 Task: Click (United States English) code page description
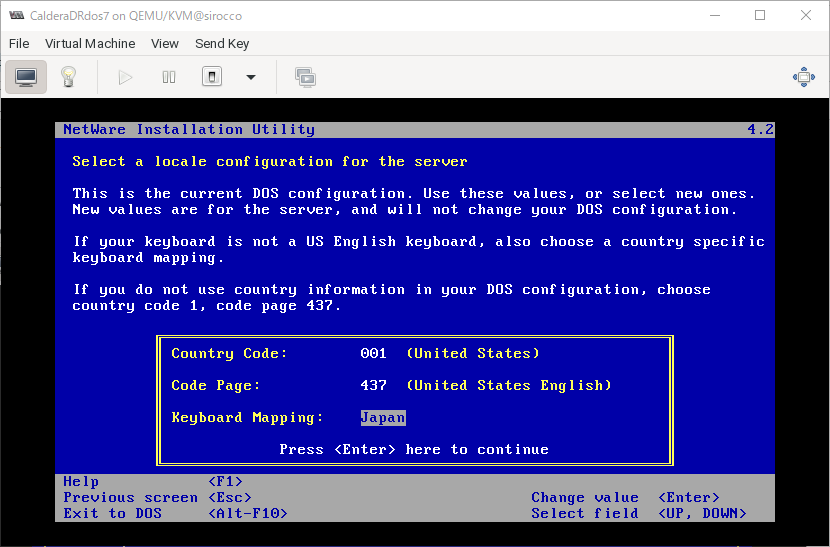point(509,385)
